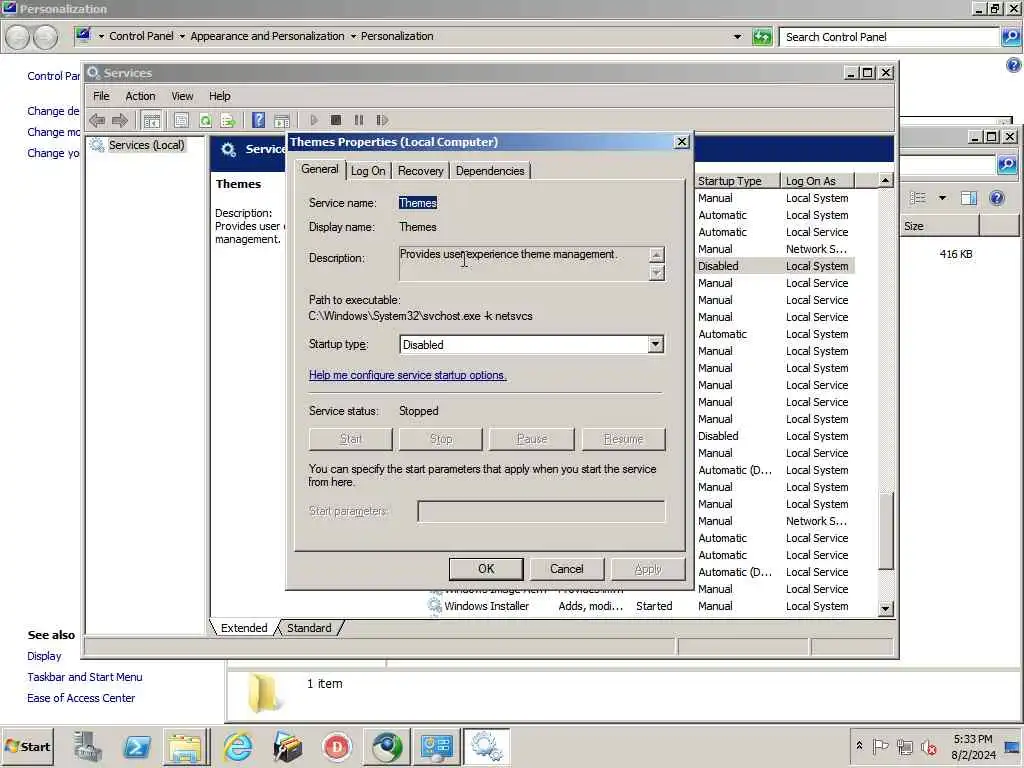Click the Show Desktop icon beside the clock
Image resolution: width=1024 pixels, height=768 pixels.
click(x=1012, y=747)
